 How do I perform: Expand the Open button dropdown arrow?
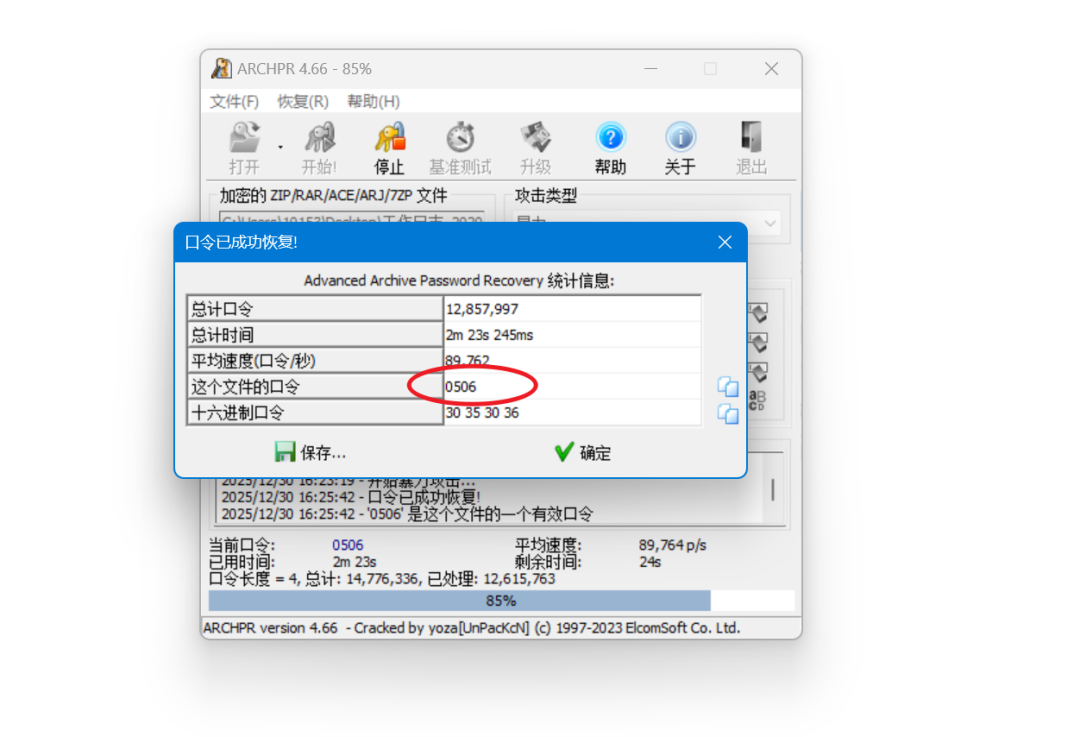(280, 147)
